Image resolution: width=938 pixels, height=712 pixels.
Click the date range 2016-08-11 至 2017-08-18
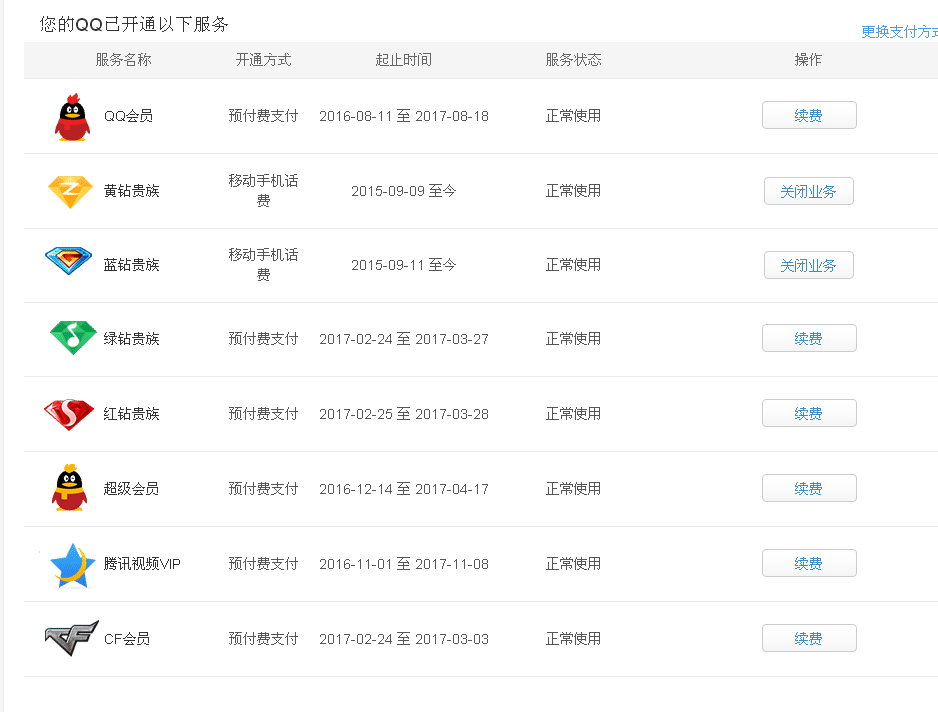pyautogui.click(x=404, y=115)
